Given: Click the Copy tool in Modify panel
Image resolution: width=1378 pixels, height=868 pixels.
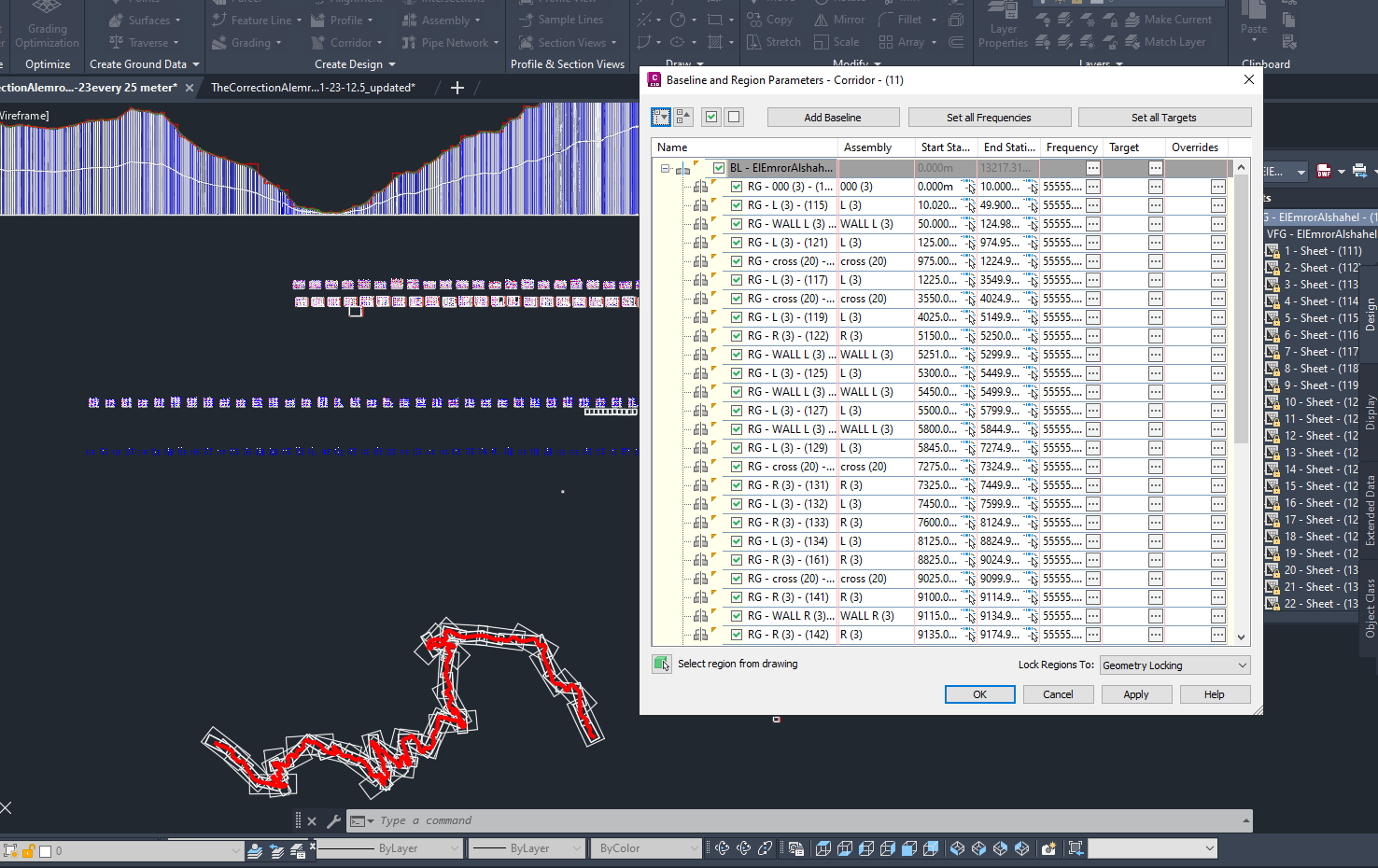Looking at the screenshot, I should pyautogui.click(x=770, y=20).
